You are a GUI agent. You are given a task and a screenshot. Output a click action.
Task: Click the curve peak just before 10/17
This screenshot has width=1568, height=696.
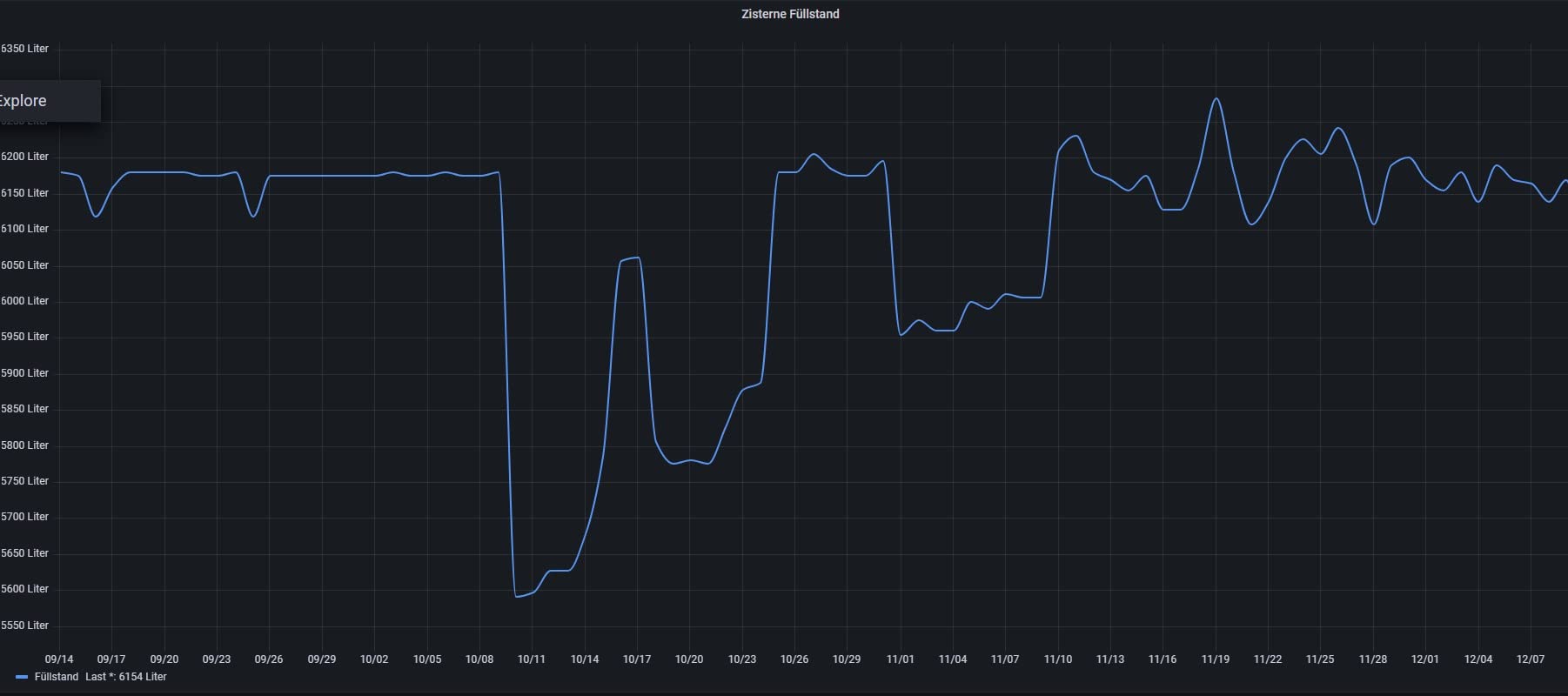(x=638, y=258)
